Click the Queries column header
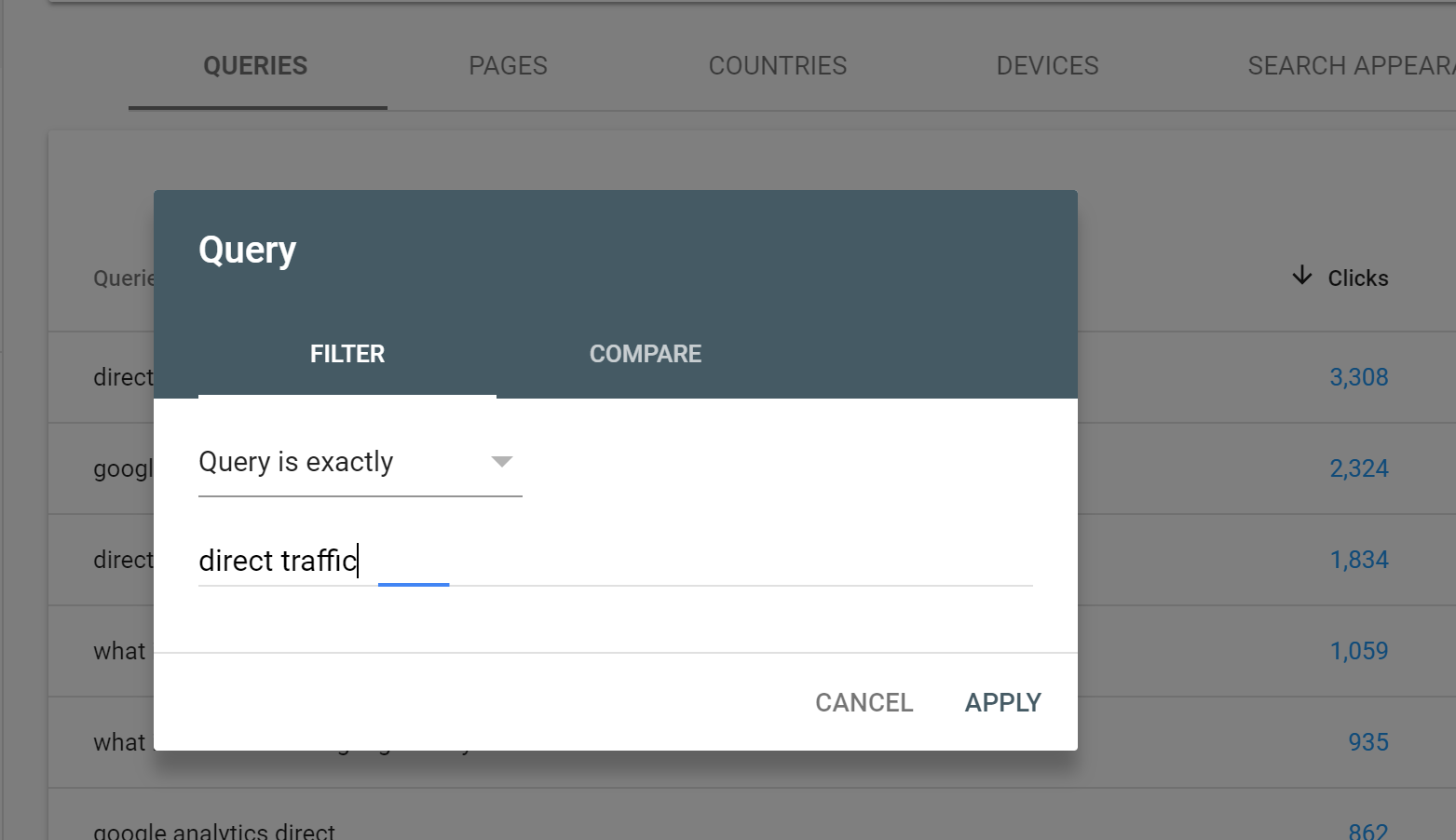The height and width of the screenshot is (840, 1456). click(123, 278)
